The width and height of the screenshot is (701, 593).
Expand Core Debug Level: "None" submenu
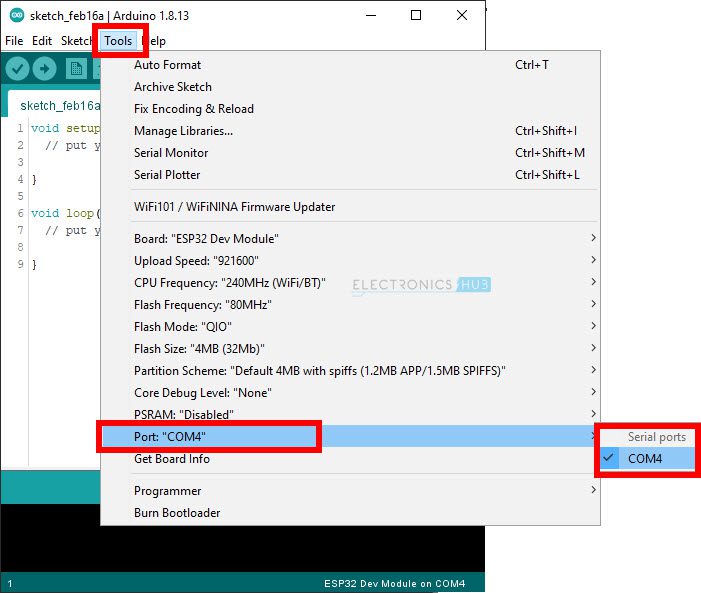350,392
